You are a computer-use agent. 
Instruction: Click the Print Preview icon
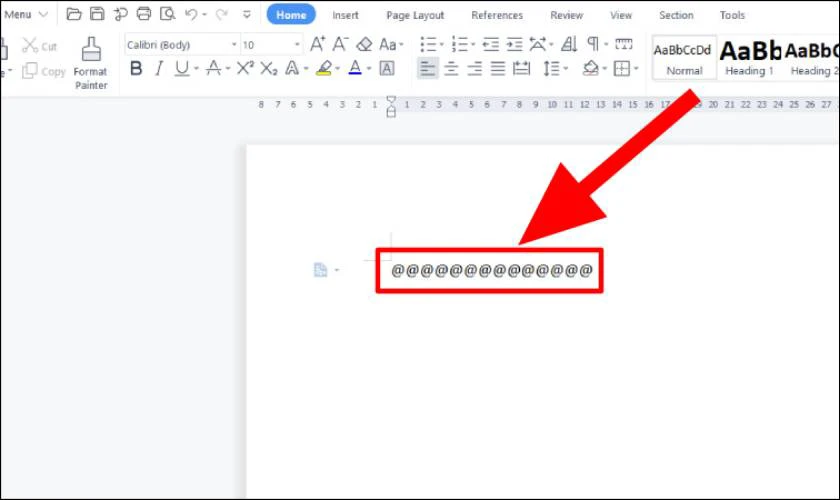pyautogui.click(x=168, y=14)
